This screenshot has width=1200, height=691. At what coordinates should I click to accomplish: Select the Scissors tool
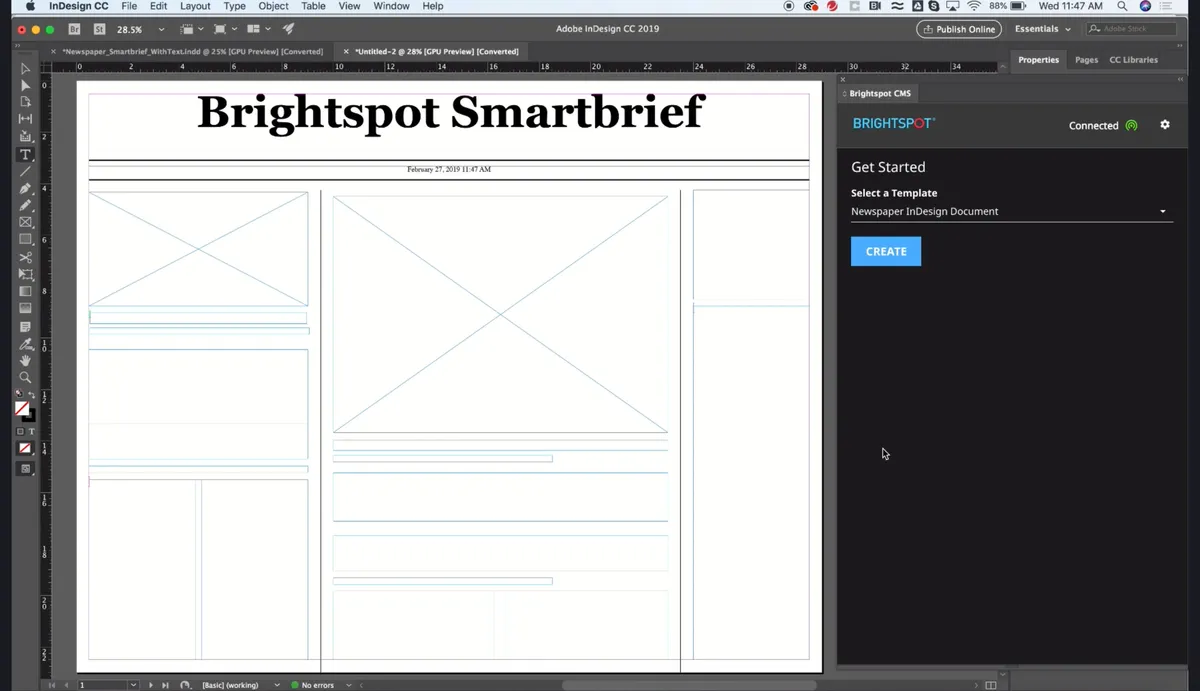point(25,257)
